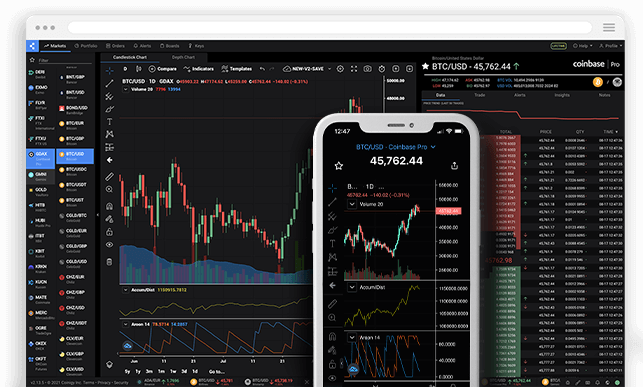Click the candlestick chart style icon

pos(139,69)
